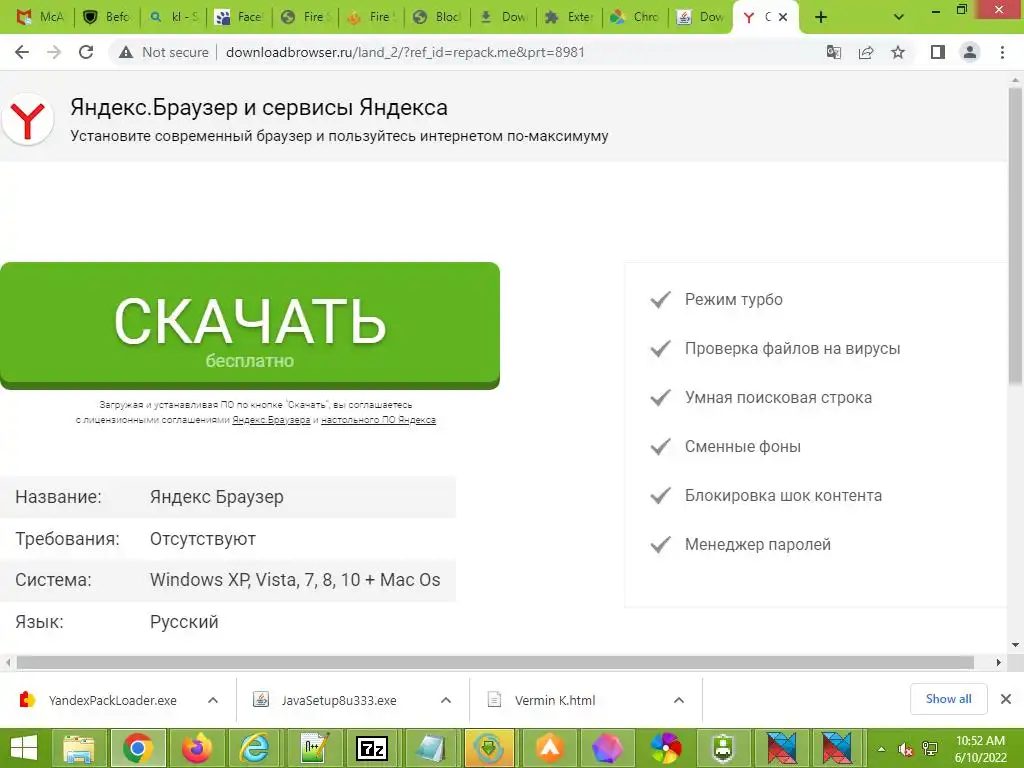Image resolution: width=1024 pixels, height=768 pixels.
Task: Open the taskbar clock and date
Action: click(980, 749)
